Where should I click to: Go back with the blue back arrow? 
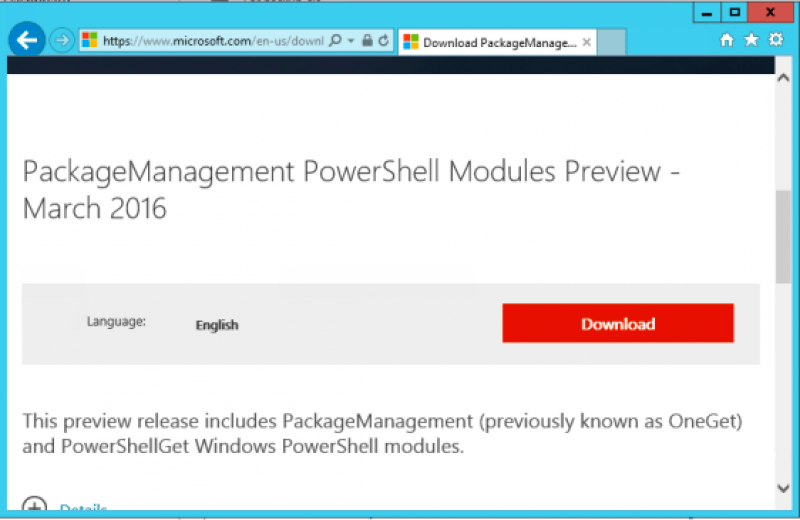(27, 40)
